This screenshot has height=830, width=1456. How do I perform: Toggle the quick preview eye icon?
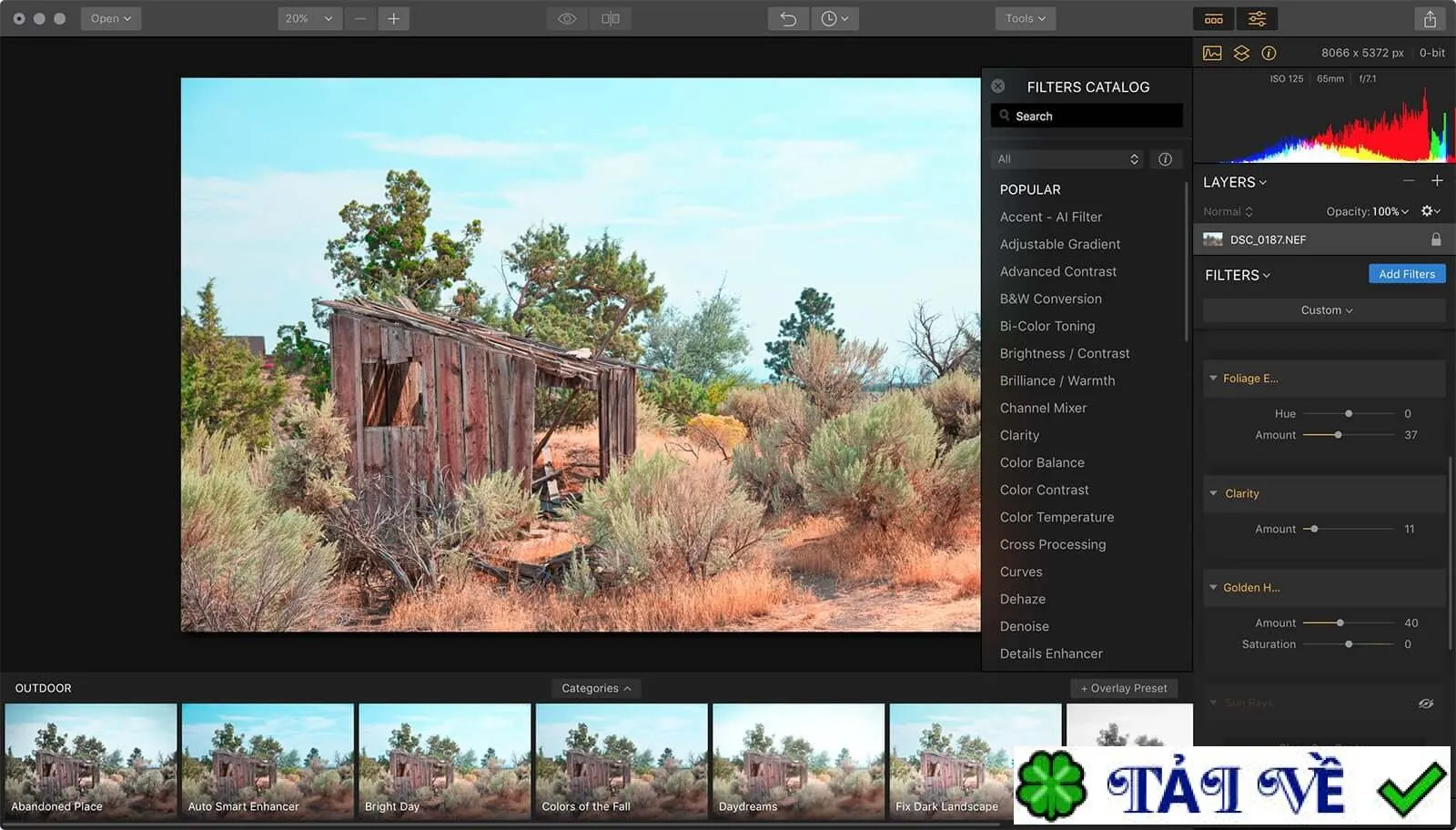point(567,18)
